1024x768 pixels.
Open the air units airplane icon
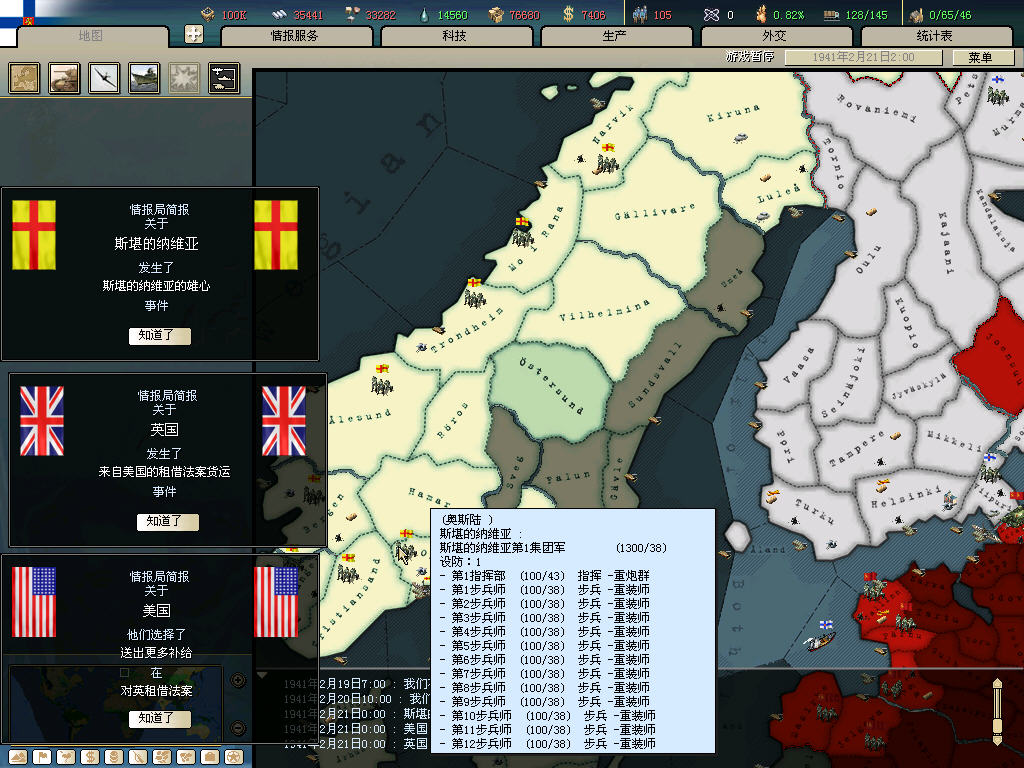[105, 78]
